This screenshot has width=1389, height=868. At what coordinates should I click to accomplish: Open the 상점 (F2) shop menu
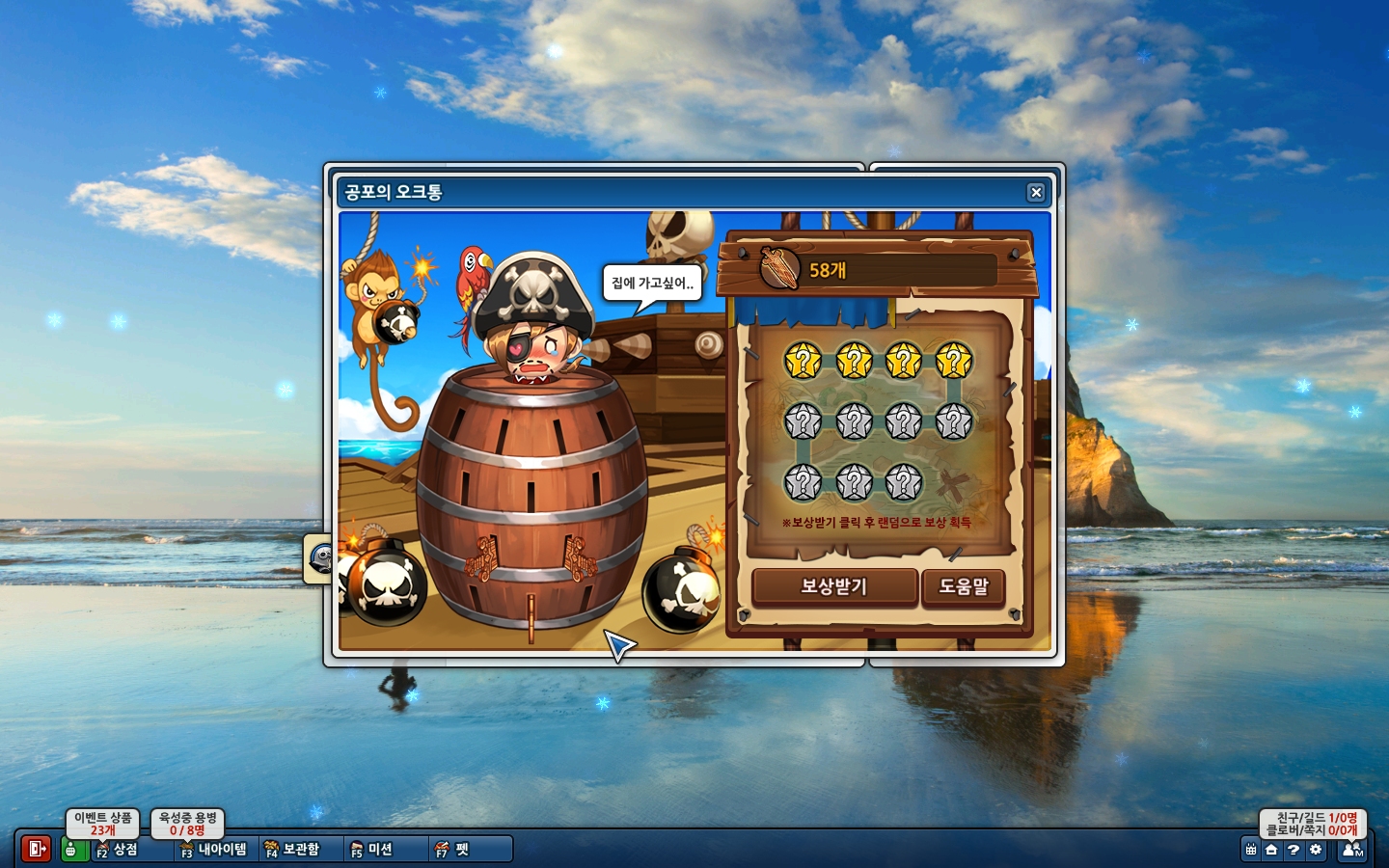(x=118, y=850)
